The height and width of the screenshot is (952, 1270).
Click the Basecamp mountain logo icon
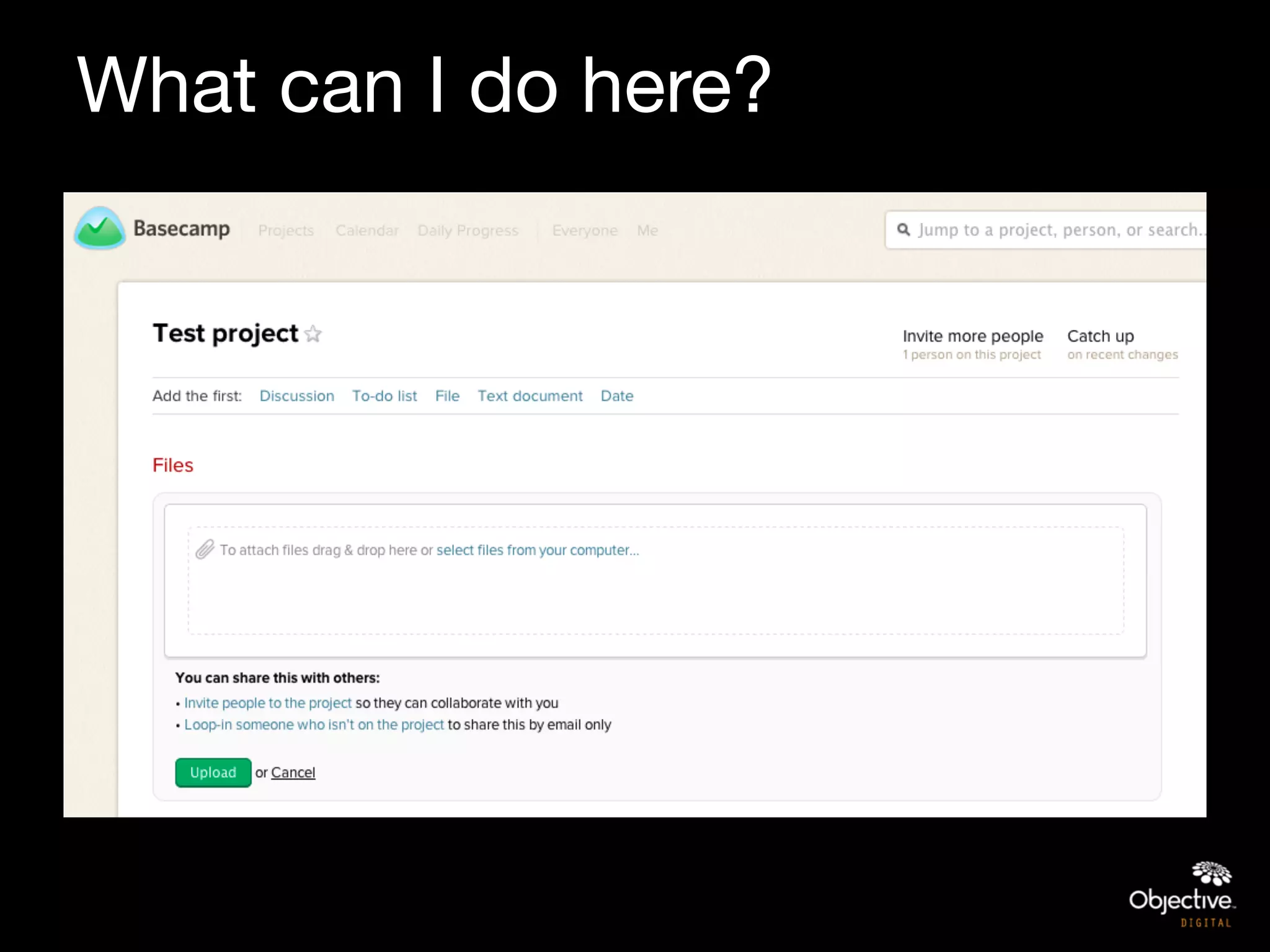(x=99, y=228)
